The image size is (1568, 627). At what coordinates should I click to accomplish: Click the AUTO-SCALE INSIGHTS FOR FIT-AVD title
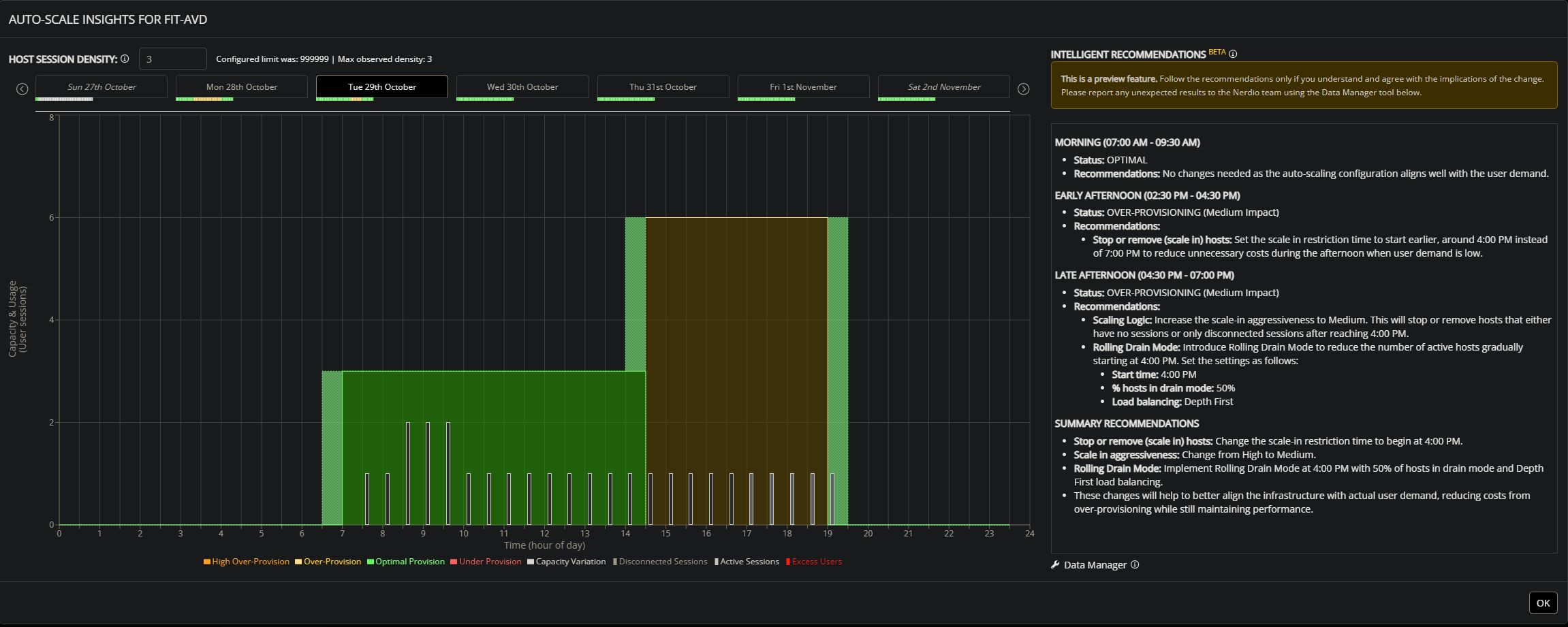coord(108,20)
